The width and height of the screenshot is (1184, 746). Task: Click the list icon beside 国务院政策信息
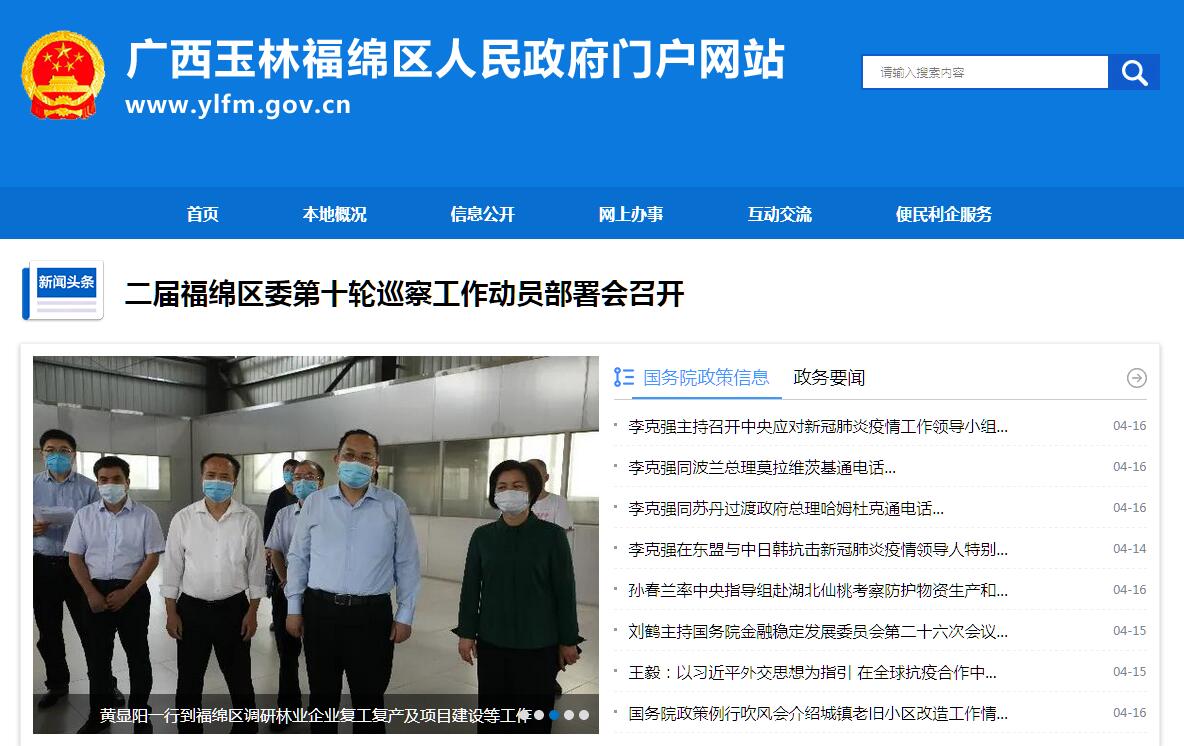pyautogui.click(x=624, y=377)
